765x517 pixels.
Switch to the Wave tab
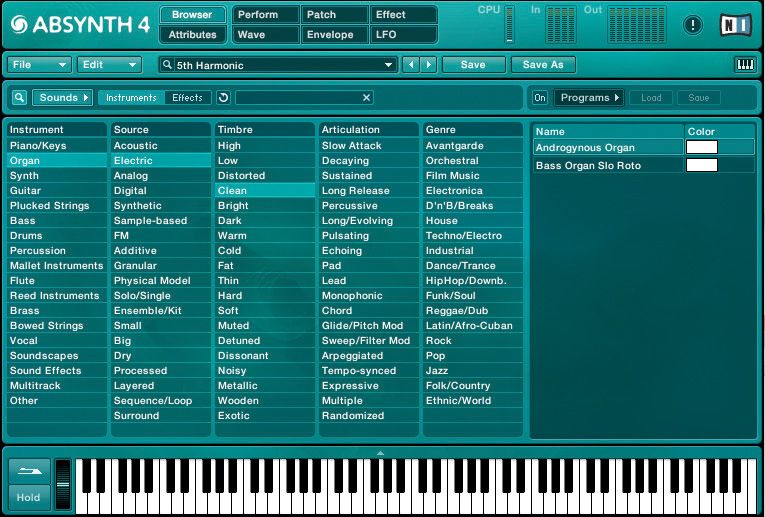coord(266,35)
